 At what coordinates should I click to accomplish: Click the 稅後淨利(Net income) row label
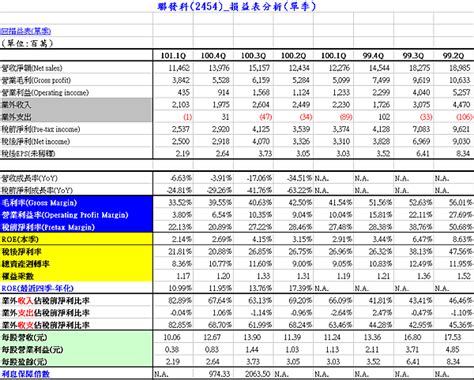click(x=36, y=141)
